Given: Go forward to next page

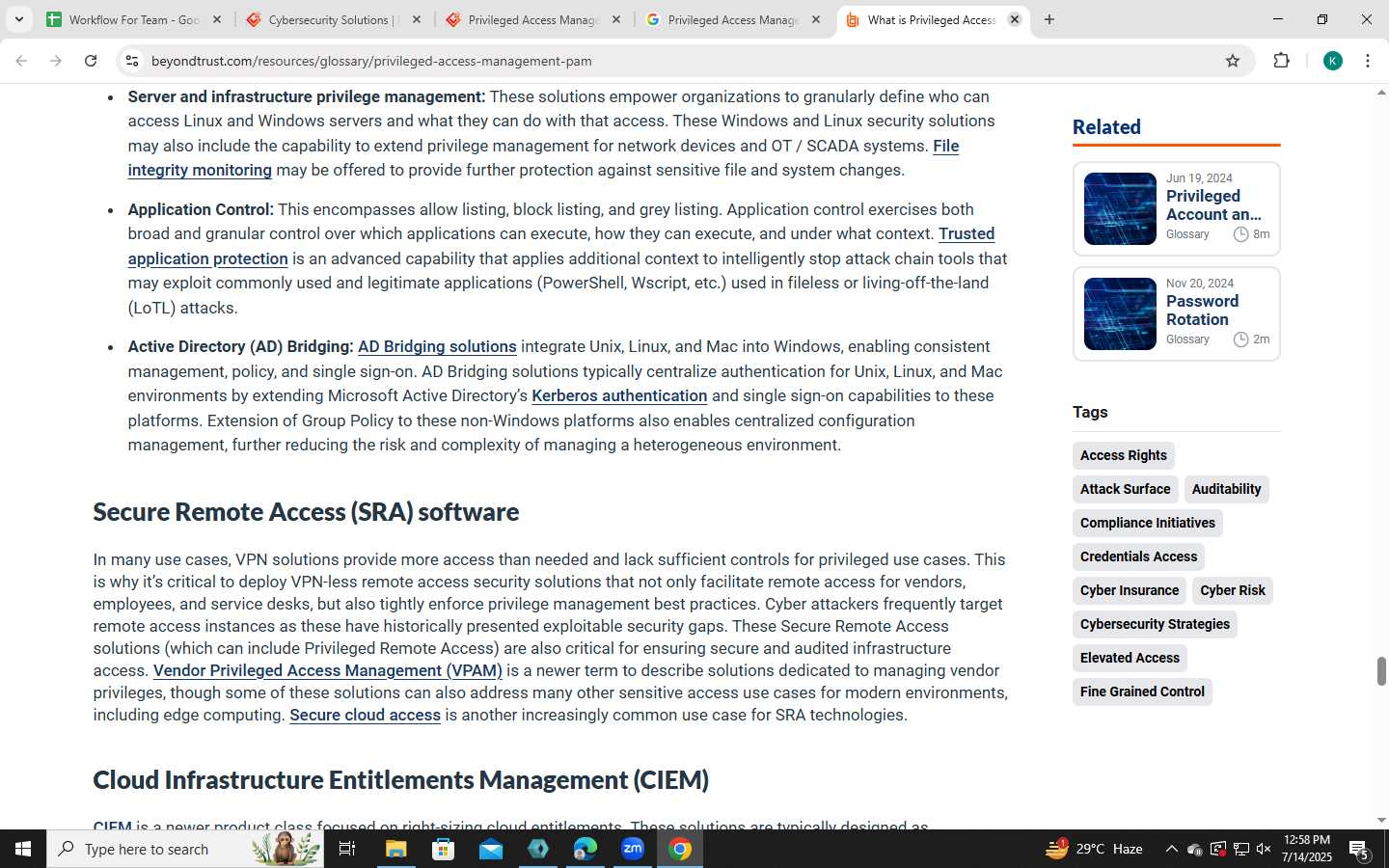Looking at the screenshot, I should 56,61.
